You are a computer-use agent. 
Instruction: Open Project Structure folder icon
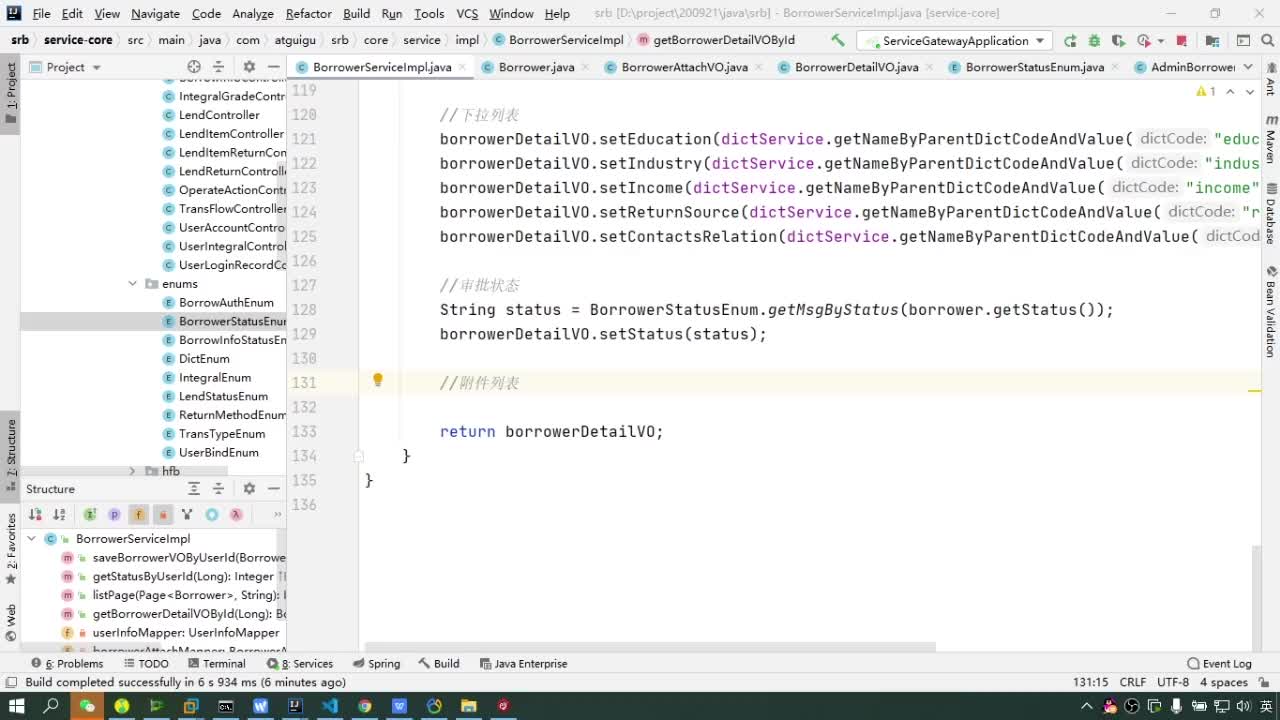pyautogui.click(x=1212, y=41)
